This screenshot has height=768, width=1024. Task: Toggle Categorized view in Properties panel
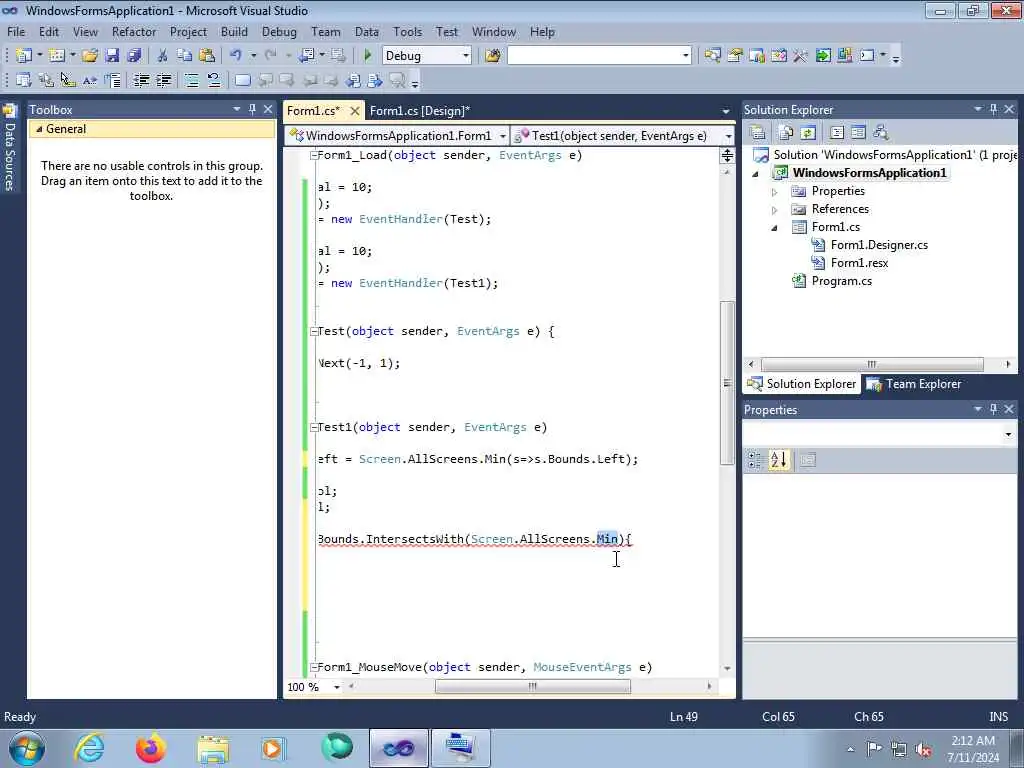(755, 460)
